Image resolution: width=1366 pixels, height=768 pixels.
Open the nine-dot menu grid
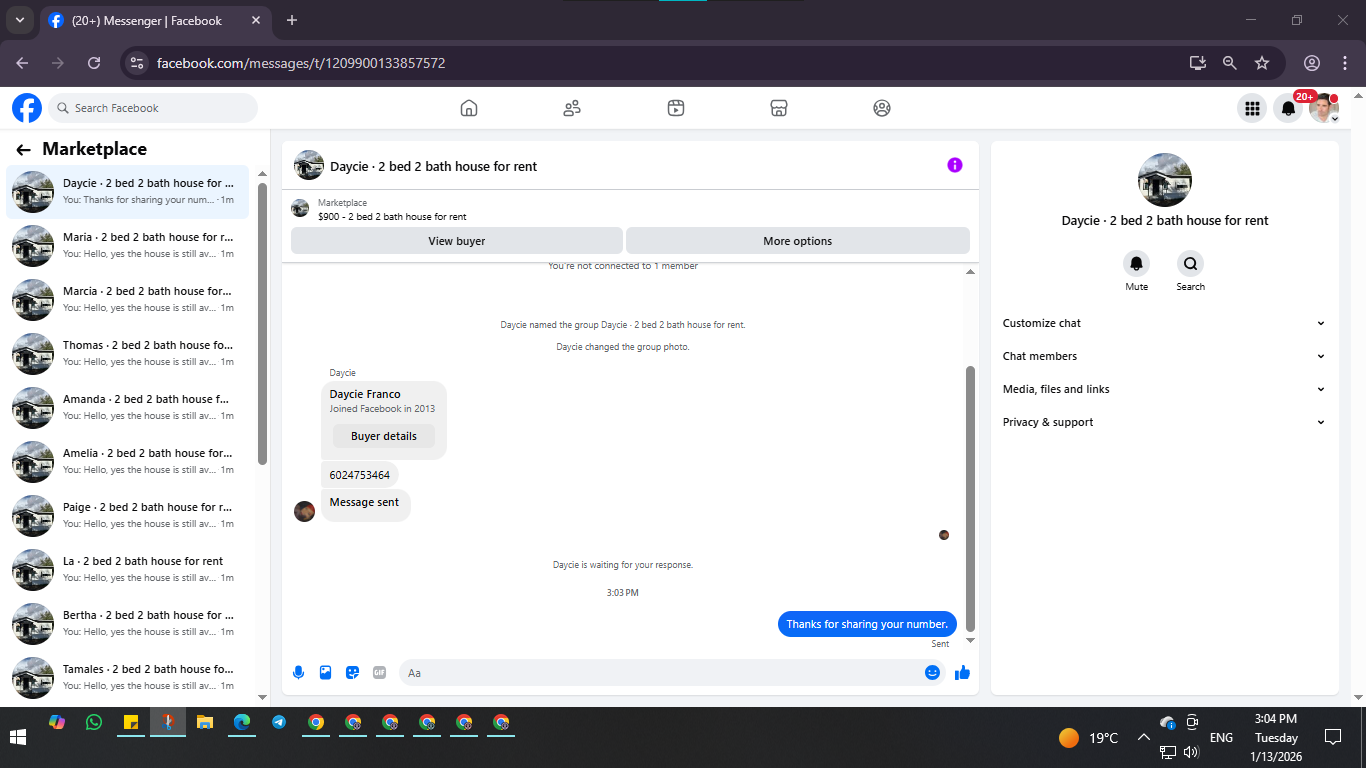1251,108
